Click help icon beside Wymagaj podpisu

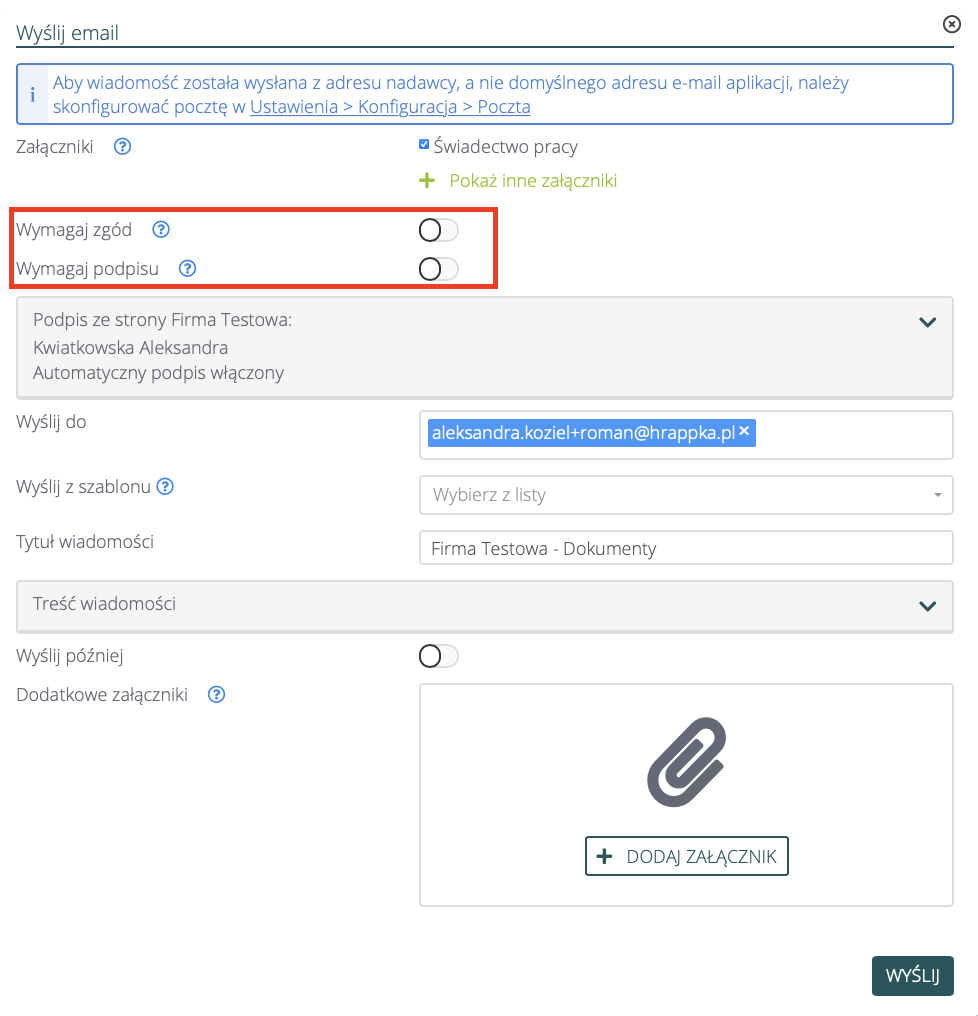tap(187, 268)
